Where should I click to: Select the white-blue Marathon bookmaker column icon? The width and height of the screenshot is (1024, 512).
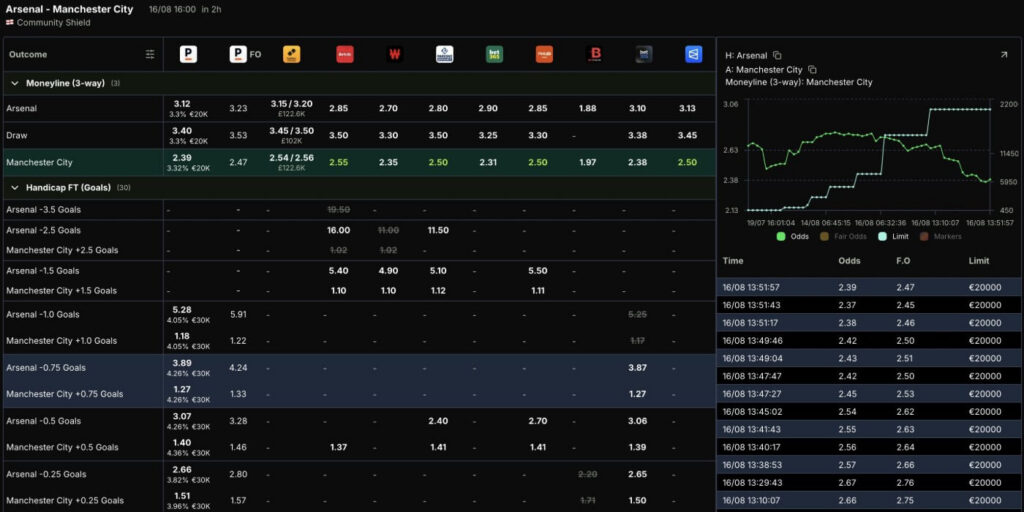(445, 54)
